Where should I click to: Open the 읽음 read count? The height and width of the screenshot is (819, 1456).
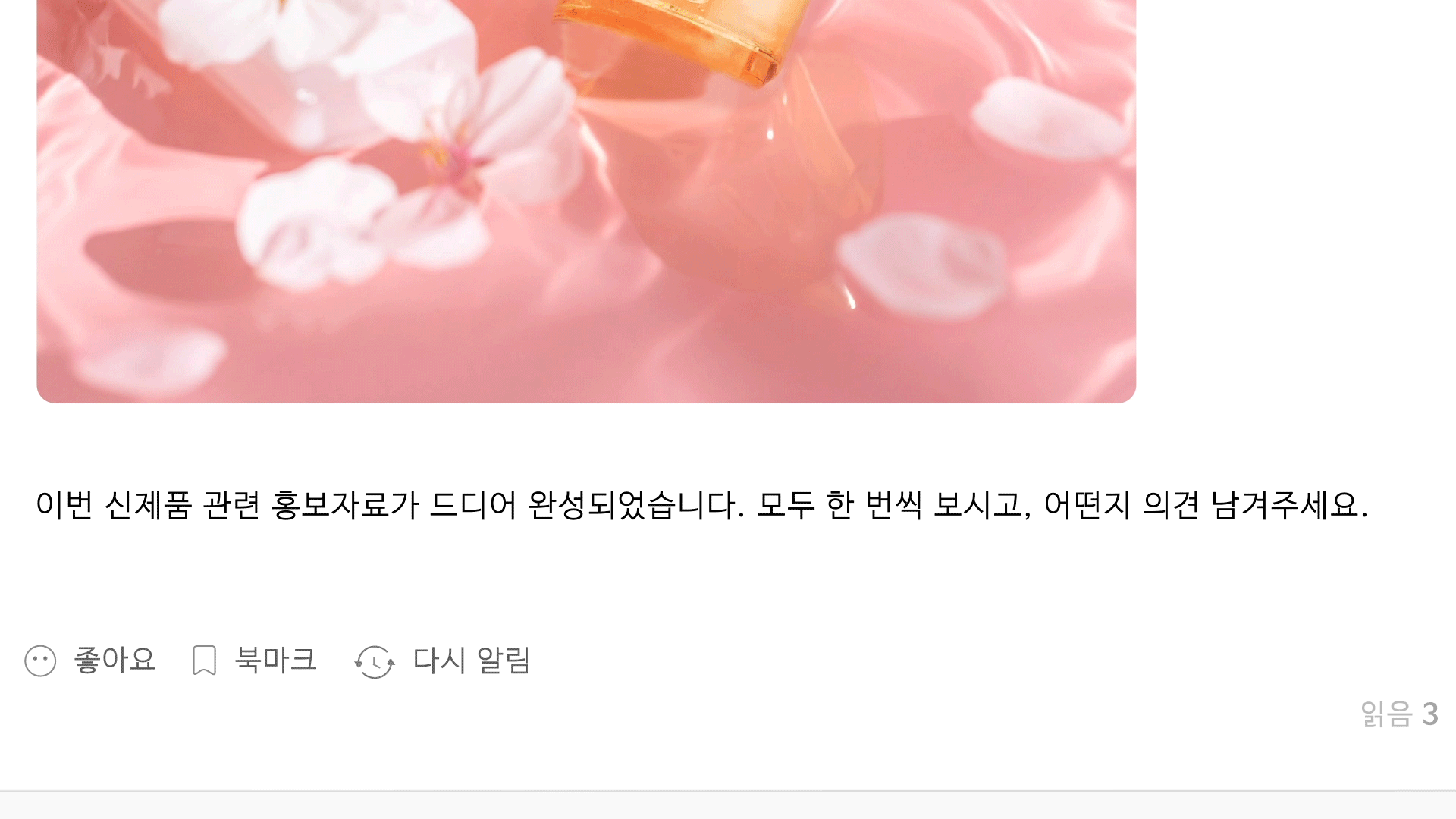pos(1399,714)
